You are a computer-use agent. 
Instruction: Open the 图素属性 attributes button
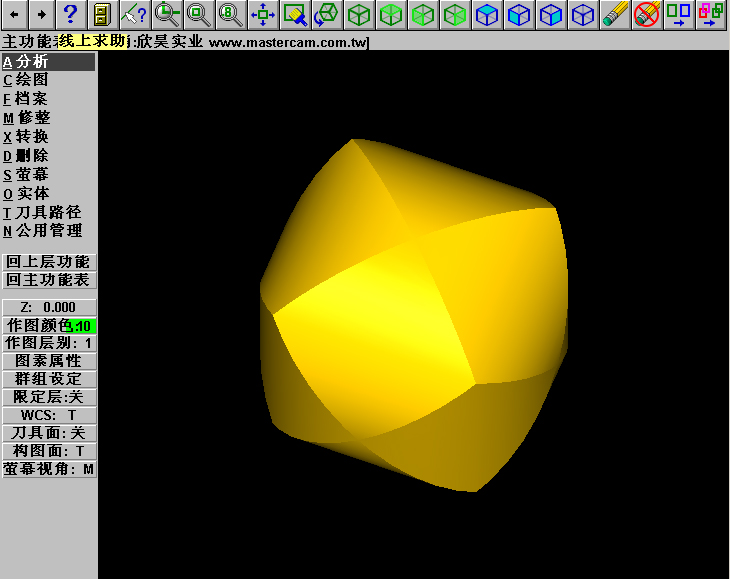pos(49,361)
